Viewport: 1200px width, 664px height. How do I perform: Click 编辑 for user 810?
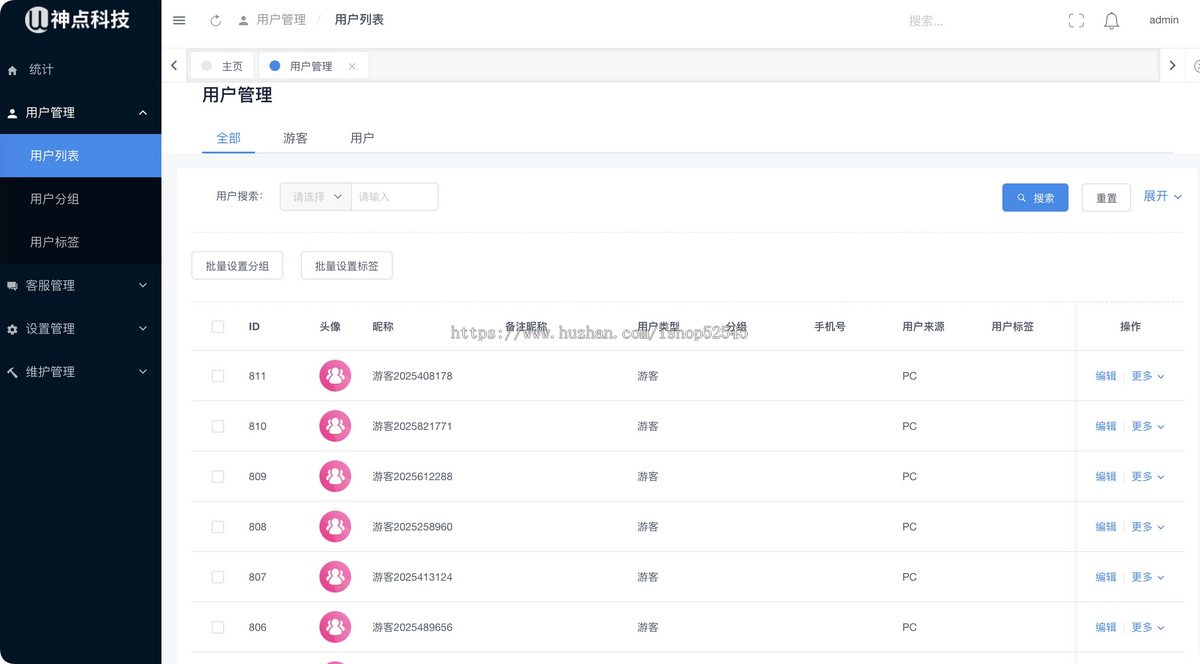tap(1105, 426)
